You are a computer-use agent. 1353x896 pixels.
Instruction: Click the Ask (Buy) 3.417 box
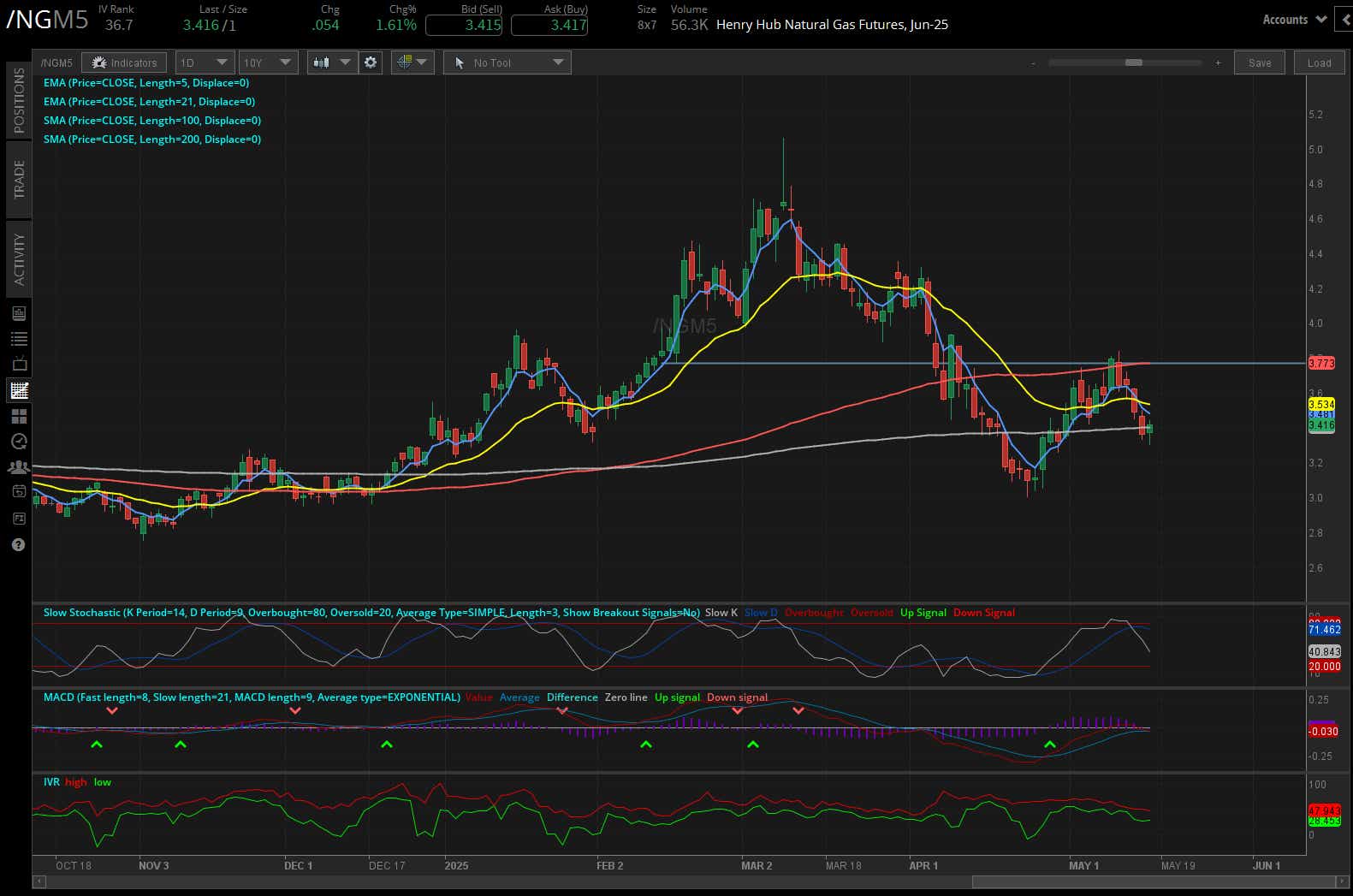[x=549, y=25]
